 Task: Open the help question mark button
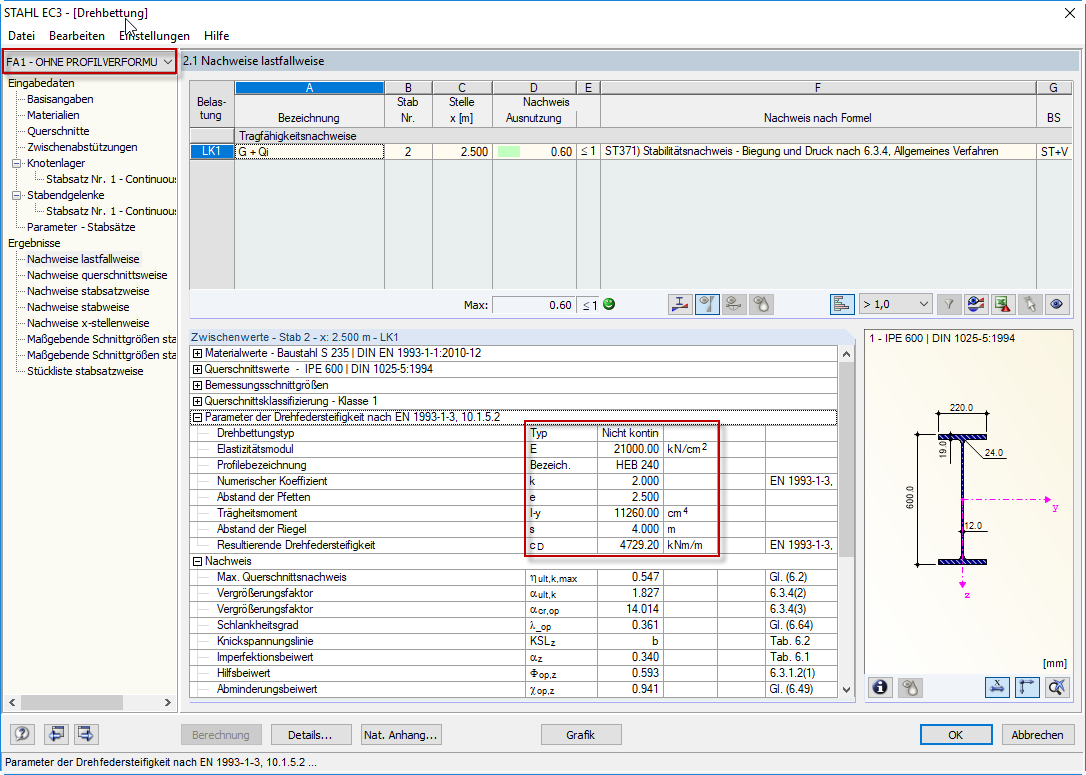coord(23,733)
